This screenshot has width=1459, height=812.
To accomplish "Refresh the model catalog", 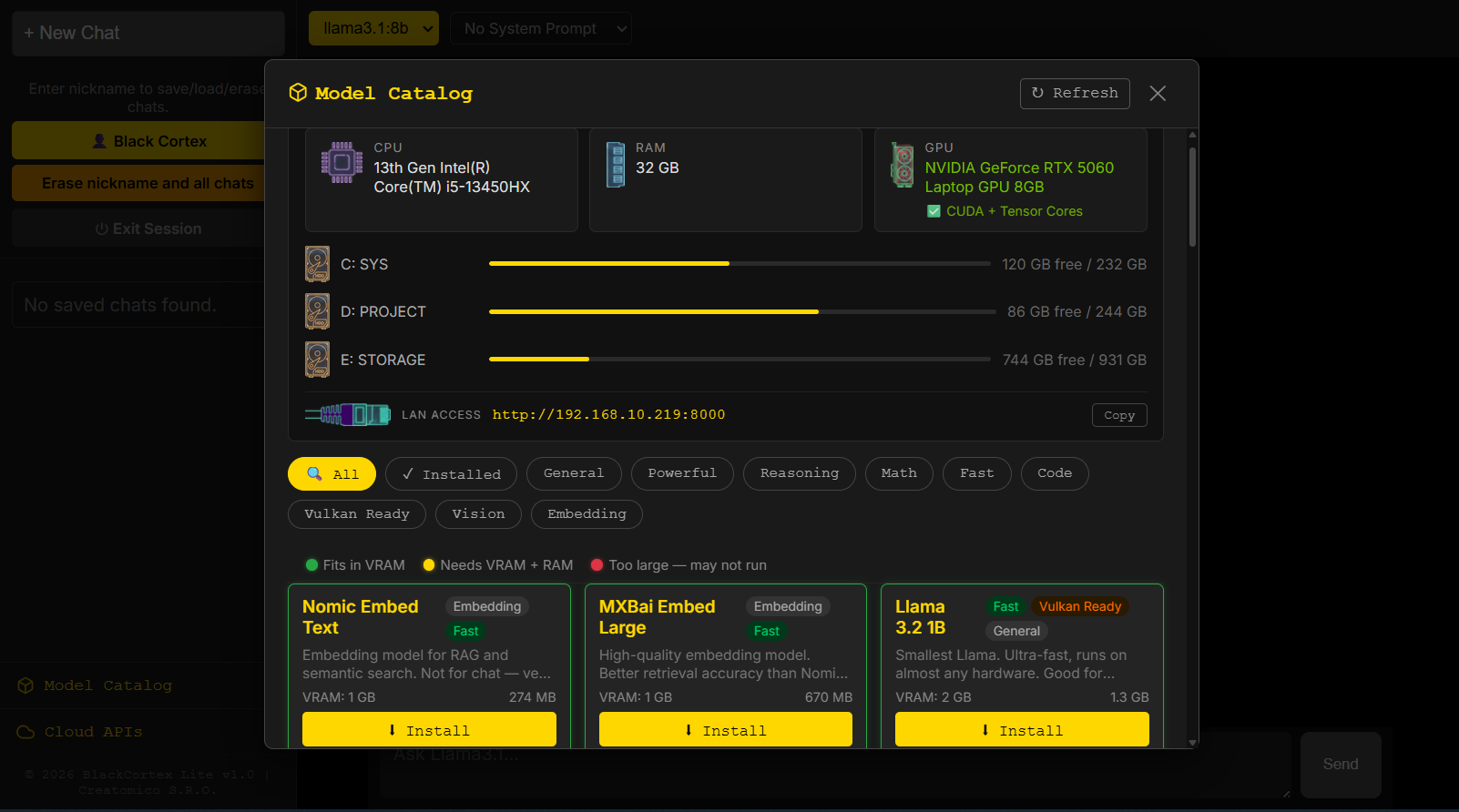I will pos(1074,93).
